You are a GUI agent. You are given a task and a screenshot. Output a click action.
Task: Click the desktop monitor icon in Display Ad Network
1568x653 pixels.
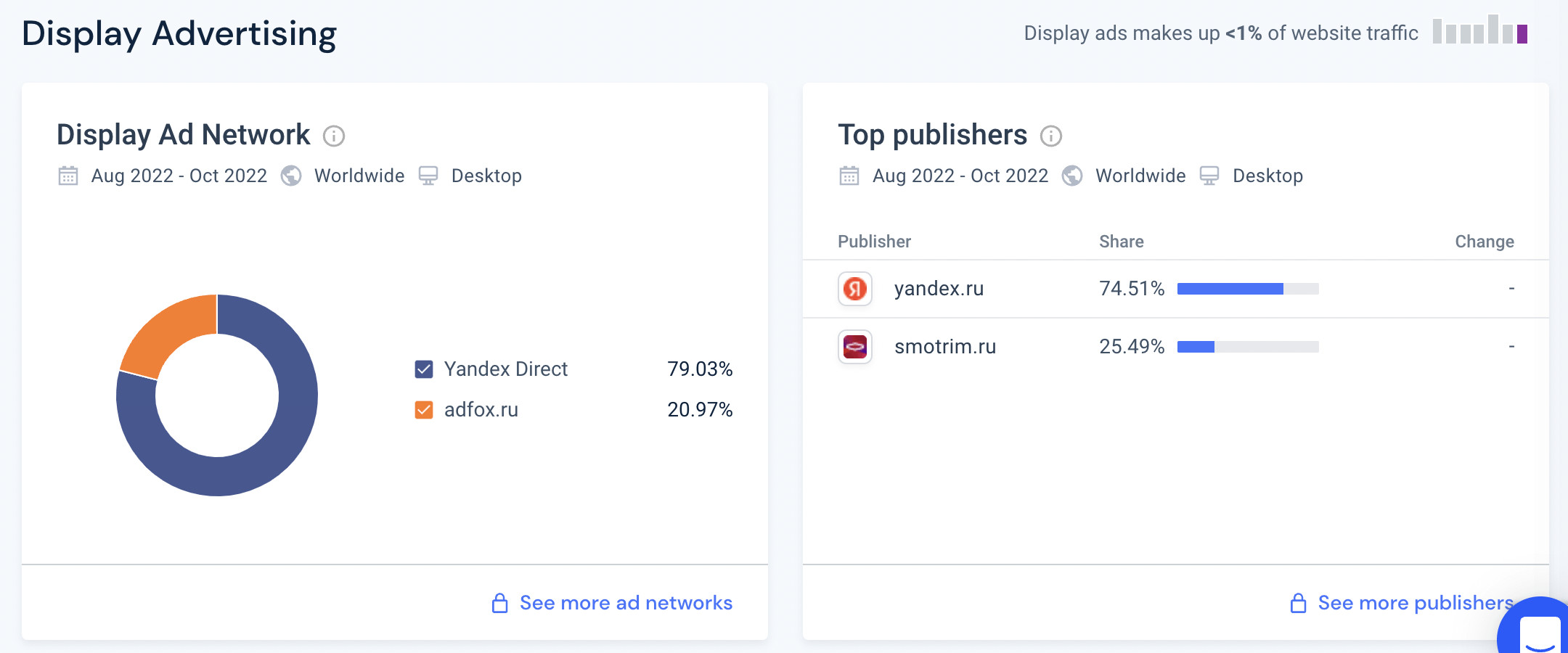click(x=428, y=176)
